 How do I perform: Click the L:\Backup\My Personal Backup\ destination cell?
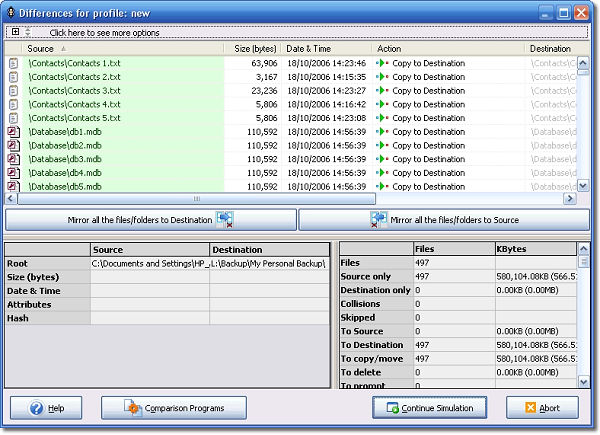pos(269,264)
